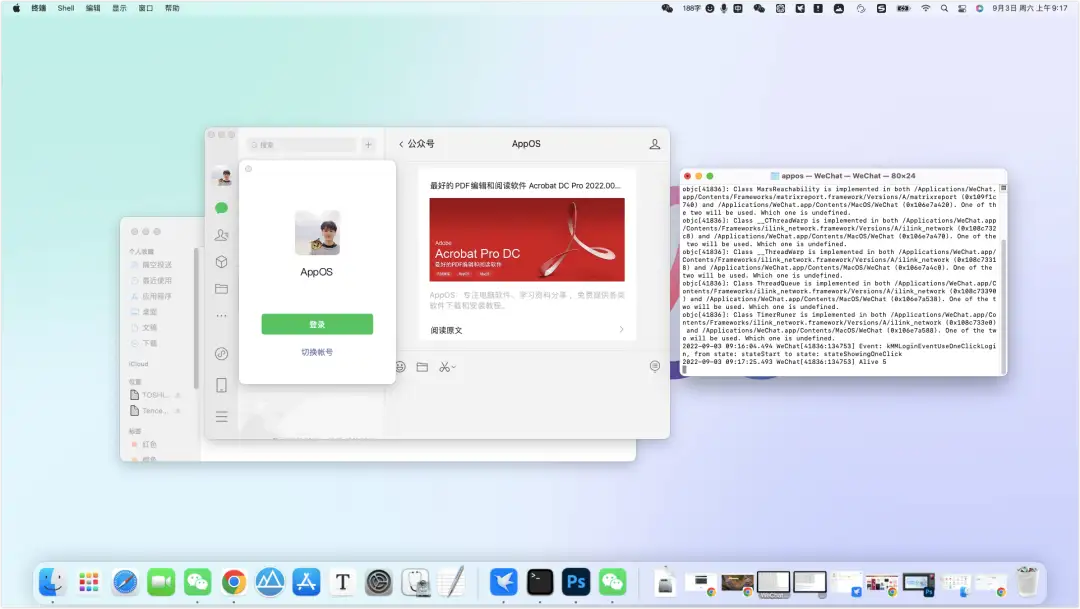Open WeChat hamburger settings menu
The width and height of the screenshot is (1080, 609).
(x=221, y=417)
